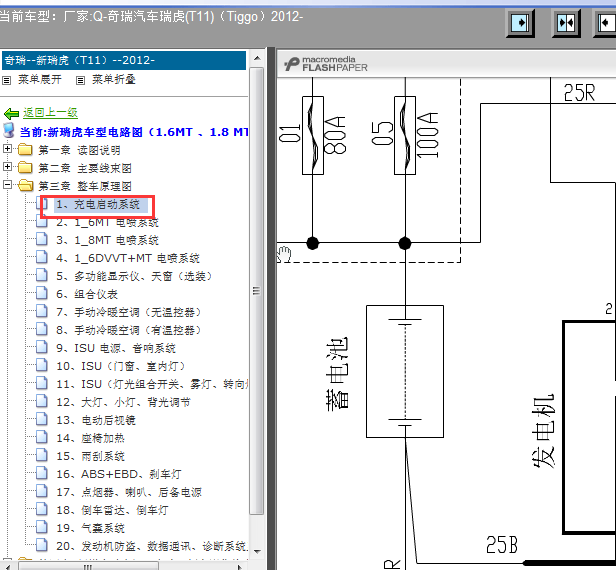Click the 01 80A fuse in diagram
Viewport: 616px width, 570px height.
pyautogui.click(x=313, y=135)
